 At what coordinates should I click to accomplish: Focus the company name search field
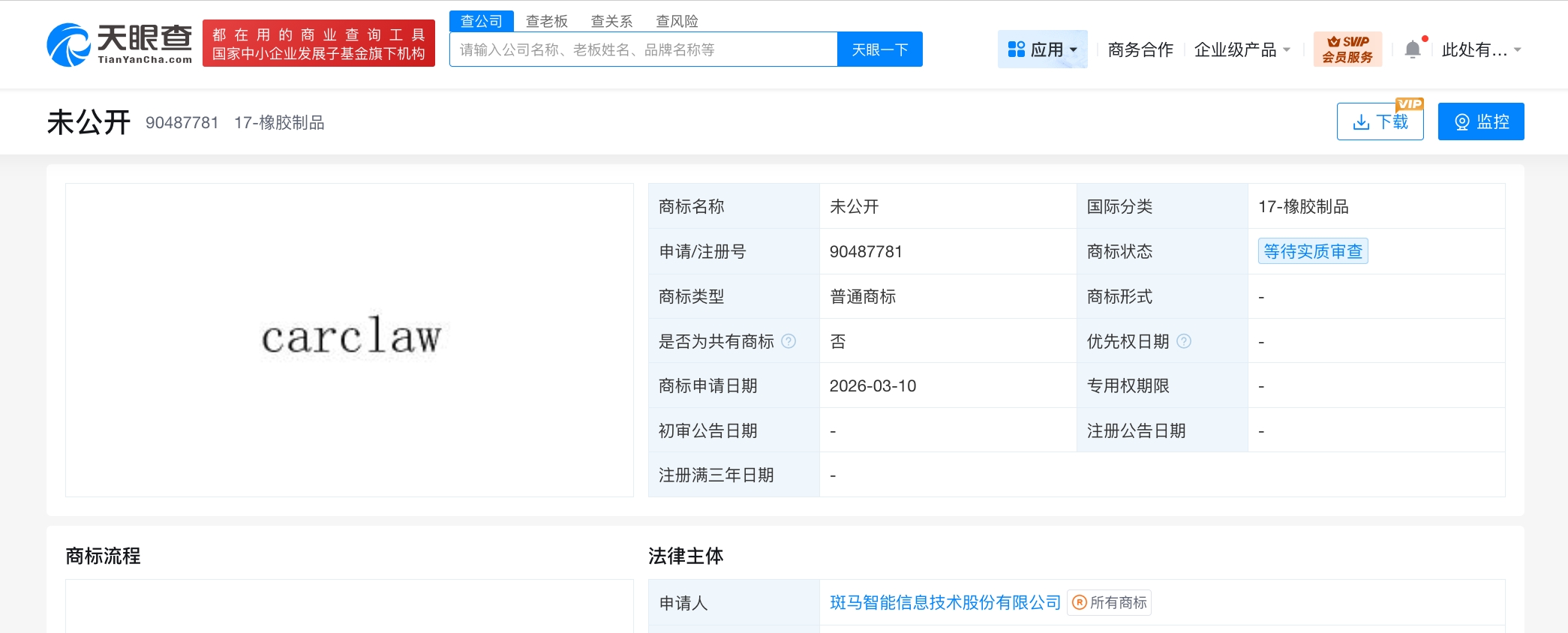(x=643, y=49)
